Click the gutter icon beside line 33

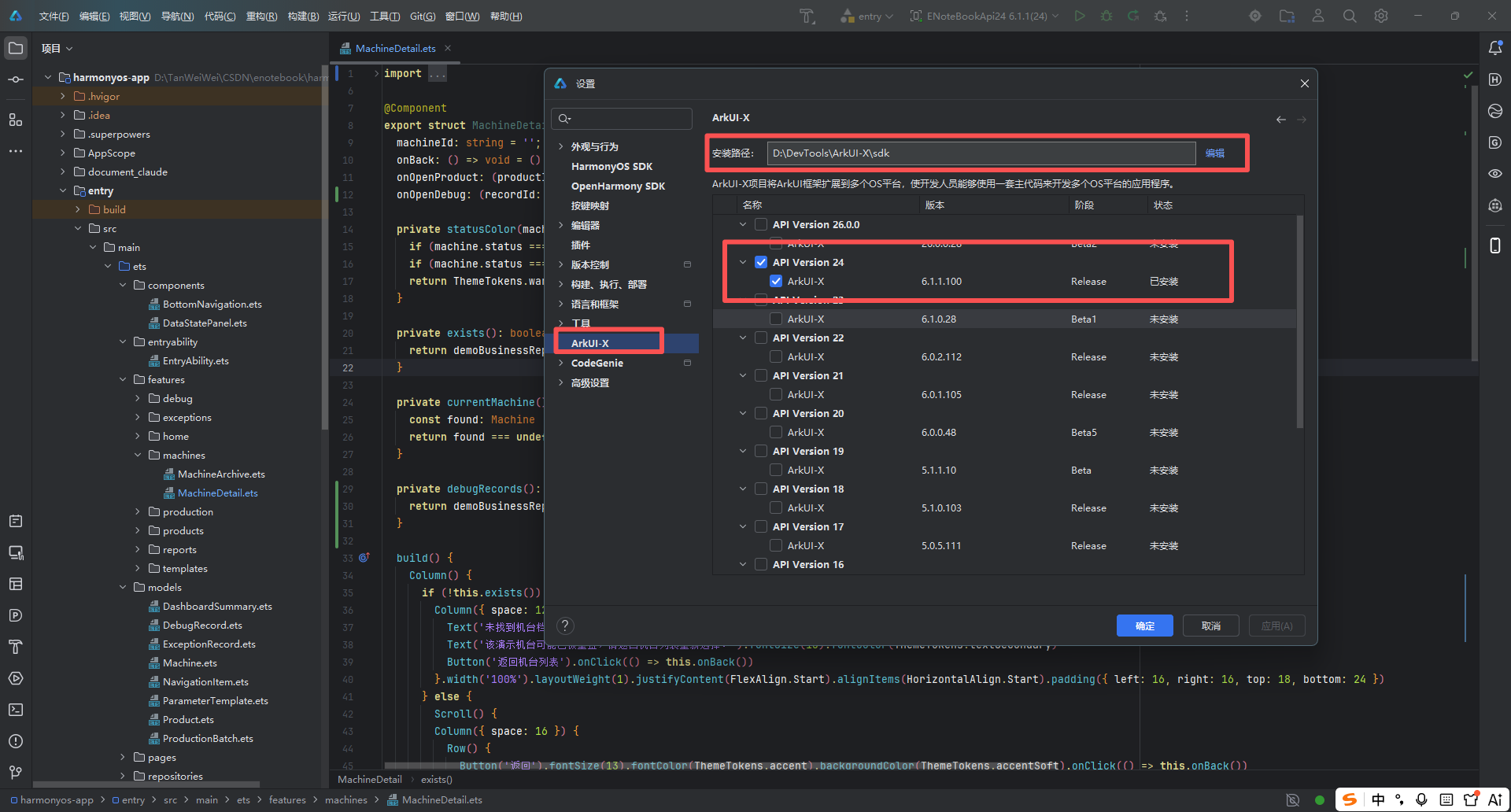coord(364,557)
